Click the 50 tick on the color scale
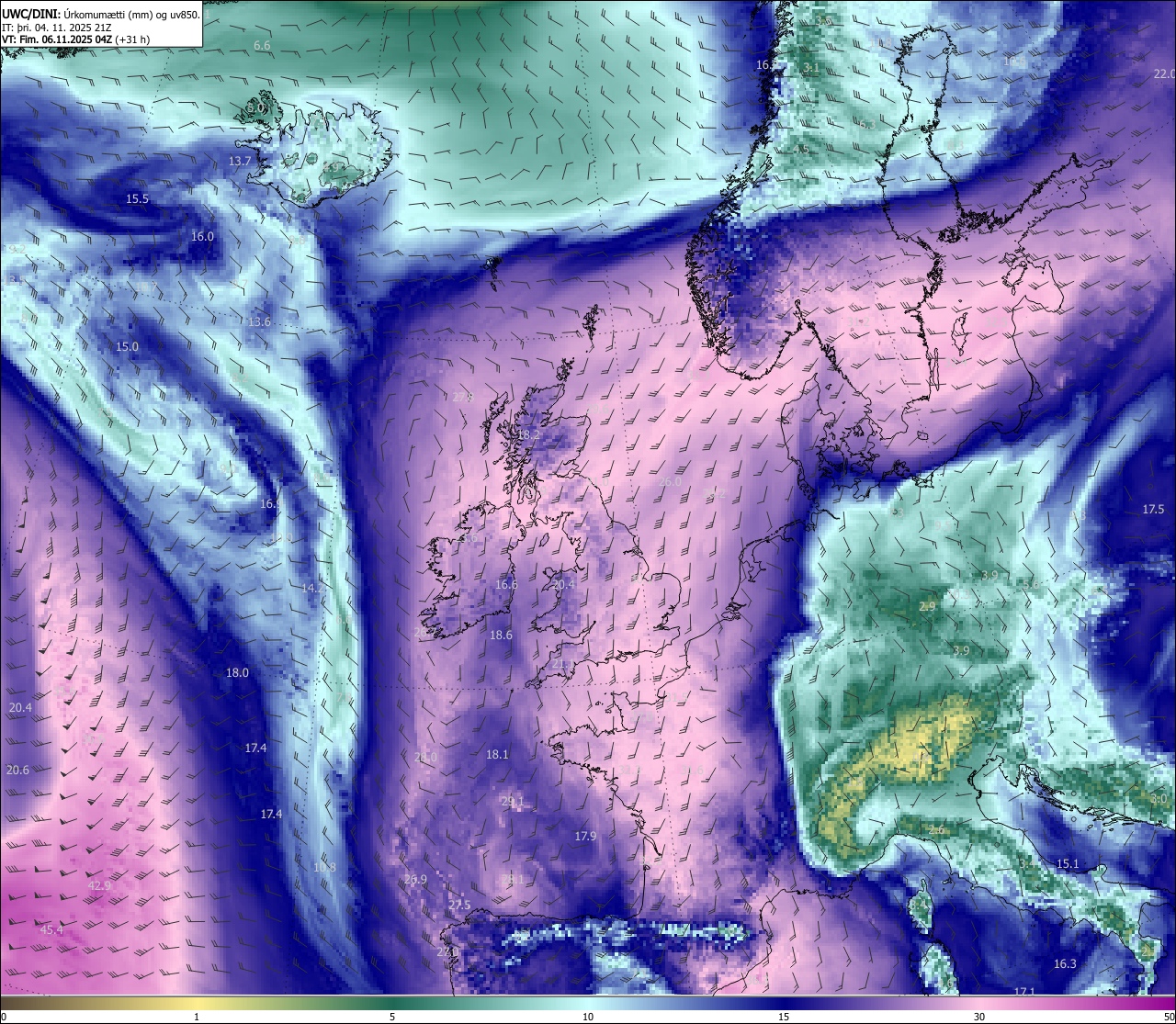 pyautogui.click(x=1169, y=1017)
